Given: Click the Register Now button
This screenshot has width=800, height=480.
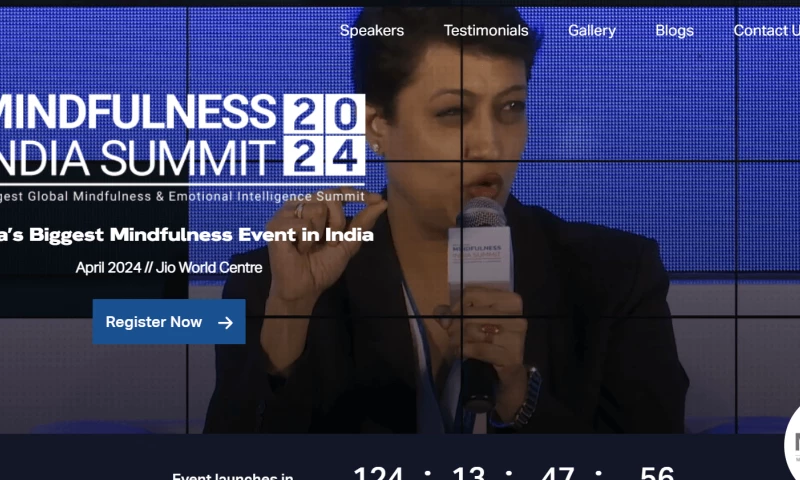Looking at the screenshot, I should tap(169, 321).
